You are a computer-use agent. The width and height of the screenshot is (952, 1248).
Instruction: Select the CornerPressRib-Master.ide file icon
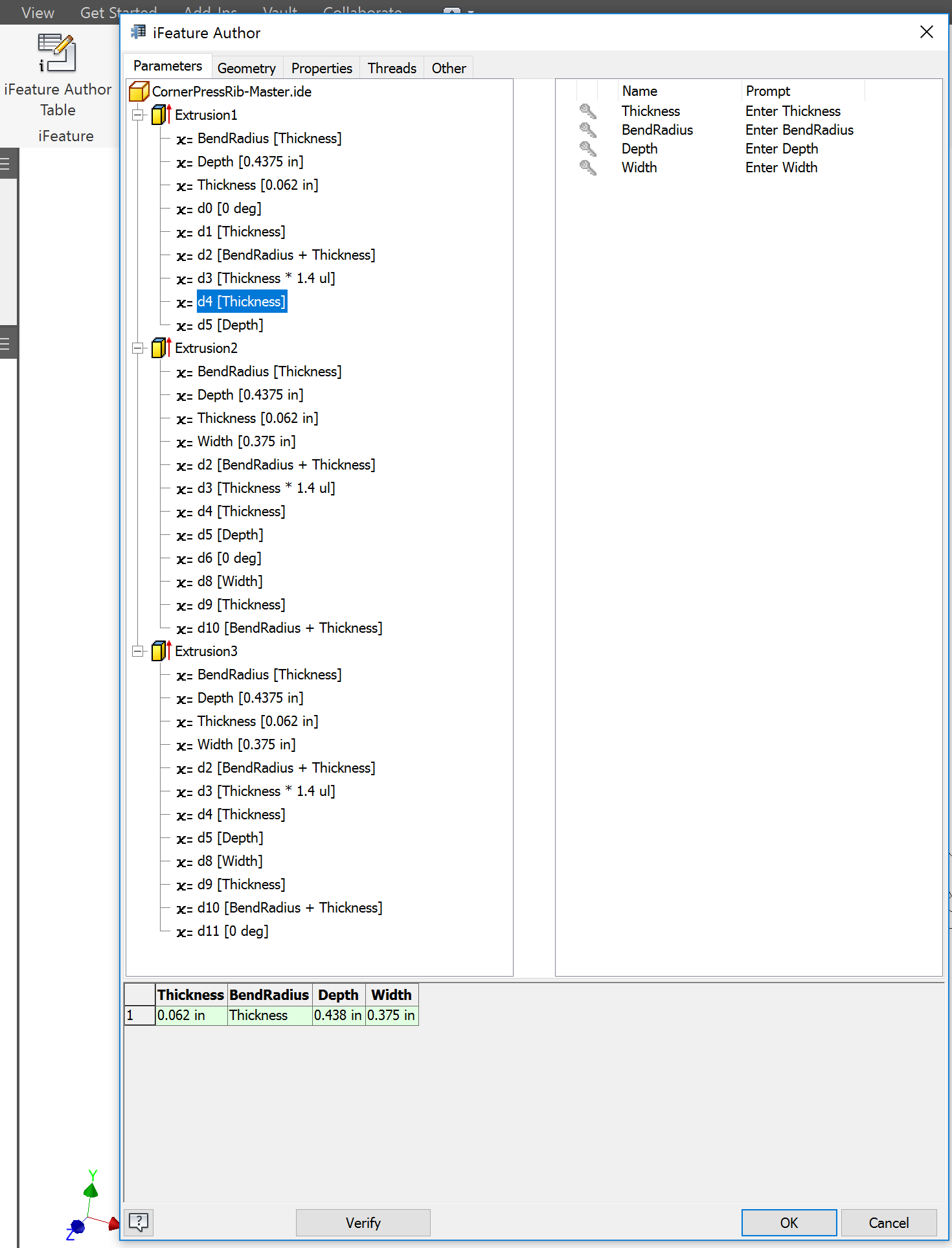[139, 91]
